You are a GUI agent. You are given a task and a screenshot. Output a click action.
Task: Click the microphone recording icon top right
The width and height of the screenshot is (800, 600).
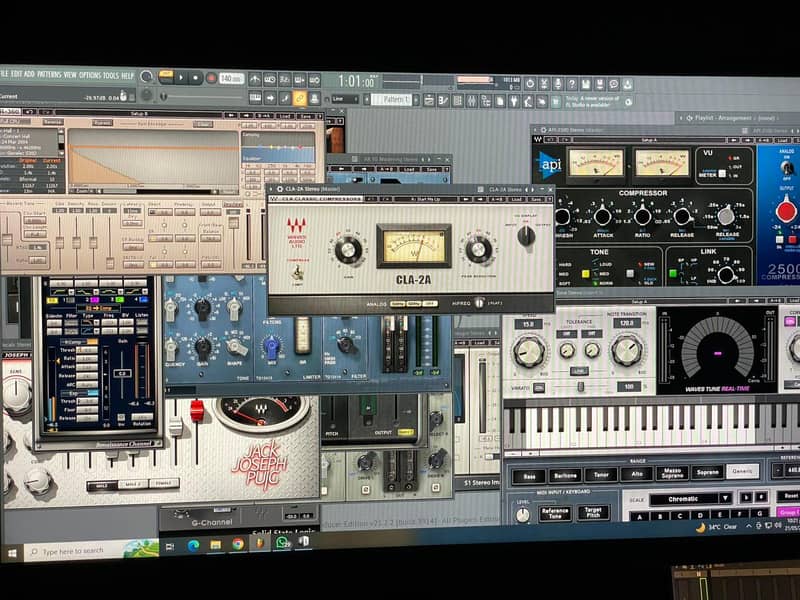[558, 83]
